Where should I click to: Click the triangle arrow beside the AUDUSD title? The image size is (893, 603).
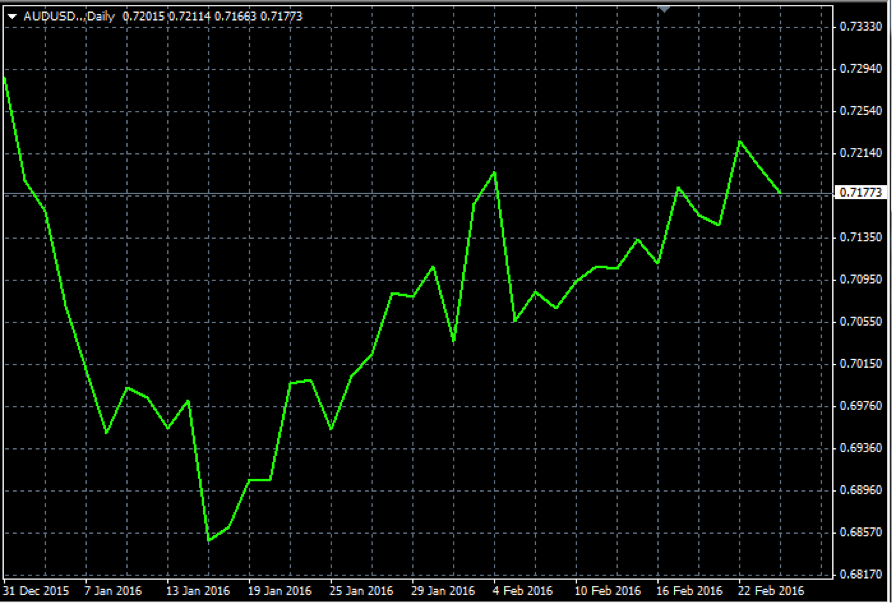(x=11, y=16)
